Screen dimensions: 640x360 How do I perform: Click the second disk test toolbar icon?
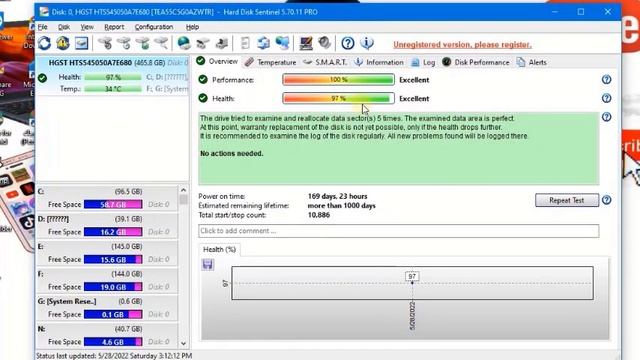124,43
